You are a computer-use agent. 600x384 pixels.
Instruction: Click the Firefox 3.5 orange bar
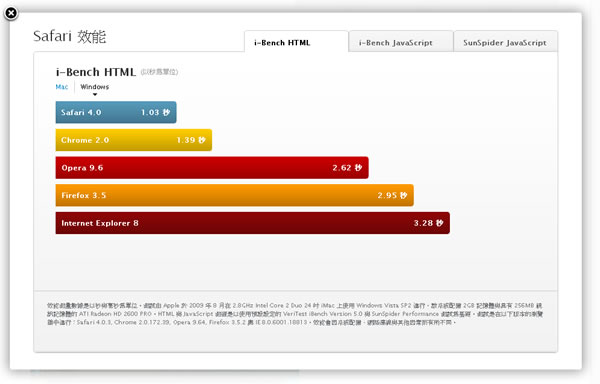tap(235, 195)
